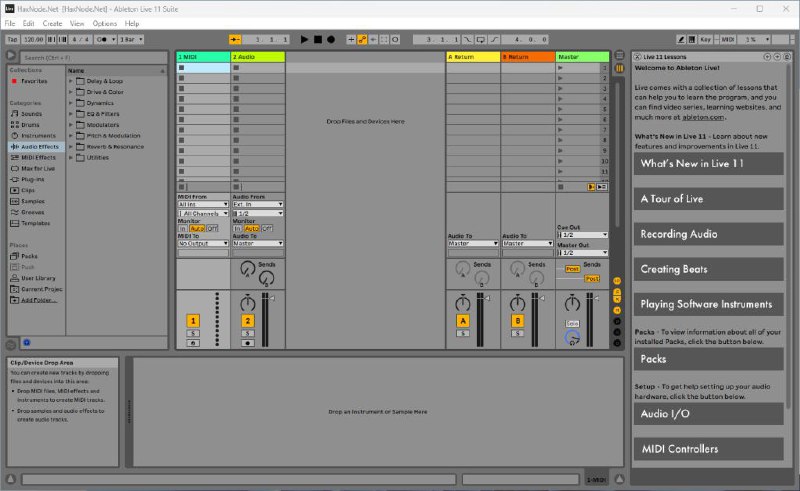Toggle MIDI Arrangement Overdub plus icon
The height and width of the screenshot is (491, 800).
point(351,39)
